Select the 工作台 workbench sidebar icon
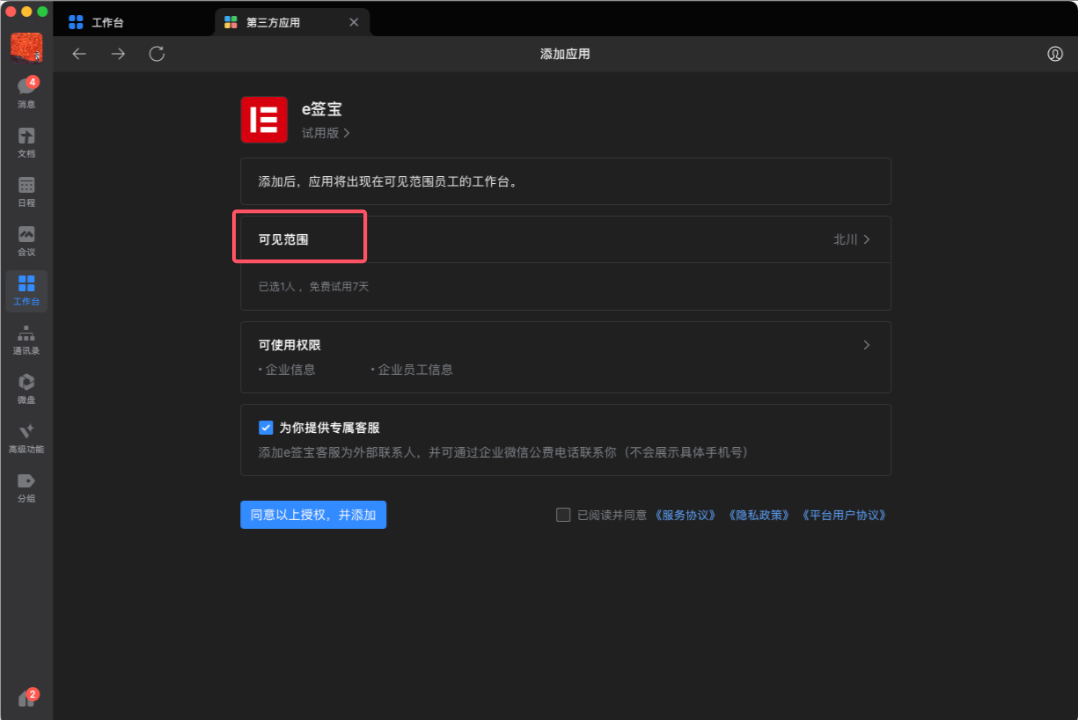The image size is (1078, 720). click(26, 290)
